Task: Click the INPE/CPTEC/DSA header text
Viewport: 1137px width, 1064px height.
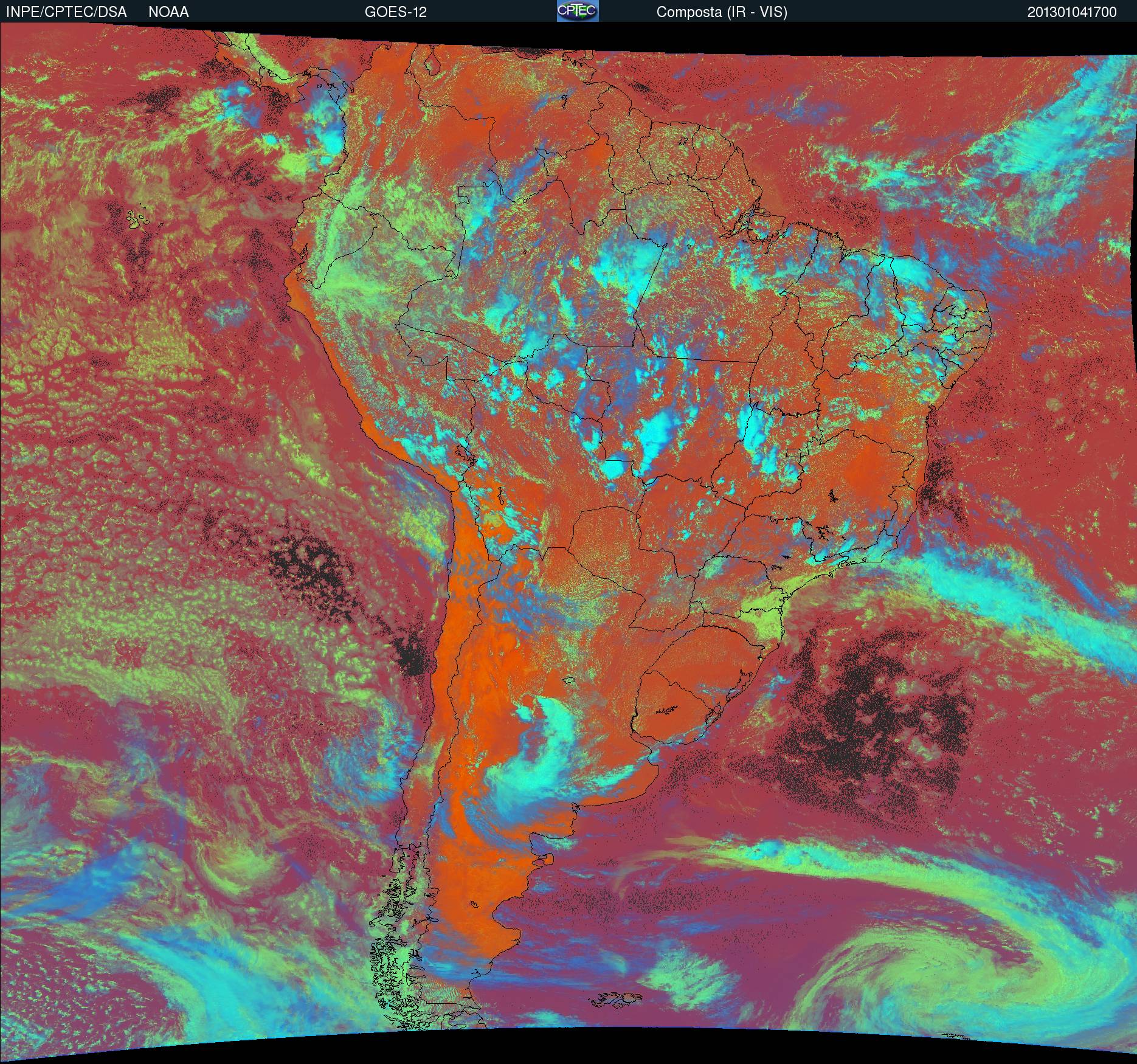Action: tap(66, 12)
